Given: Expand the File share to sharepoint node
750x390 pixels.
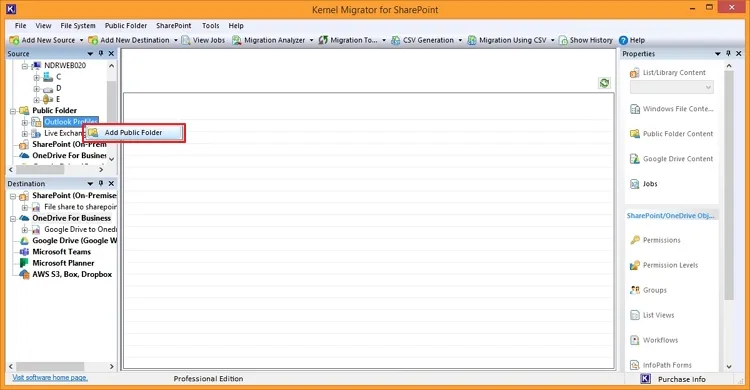Looking at the screenshot, I should tap(25, 208).
